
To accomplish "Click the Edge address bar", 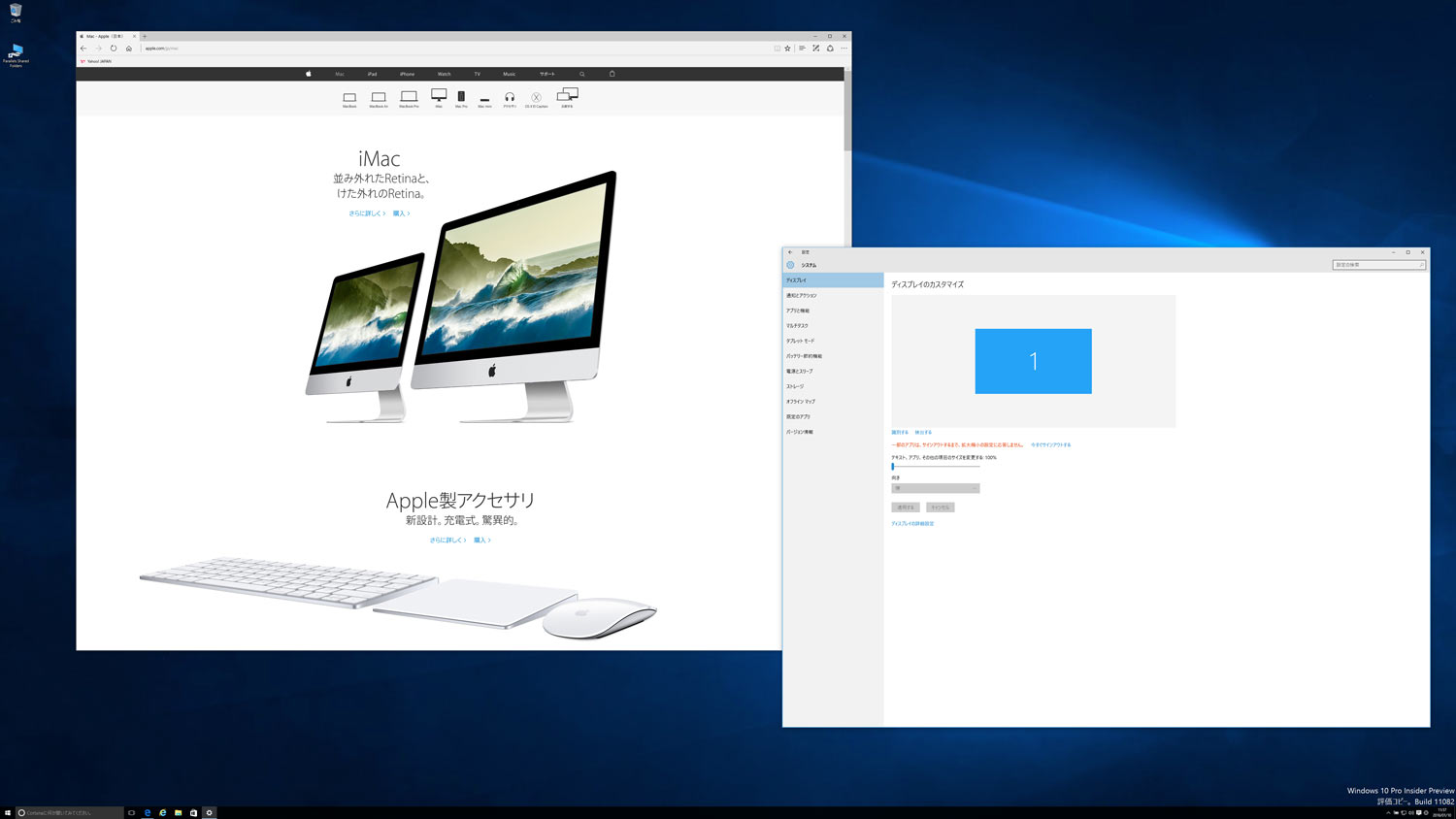I will pos(454,49).
